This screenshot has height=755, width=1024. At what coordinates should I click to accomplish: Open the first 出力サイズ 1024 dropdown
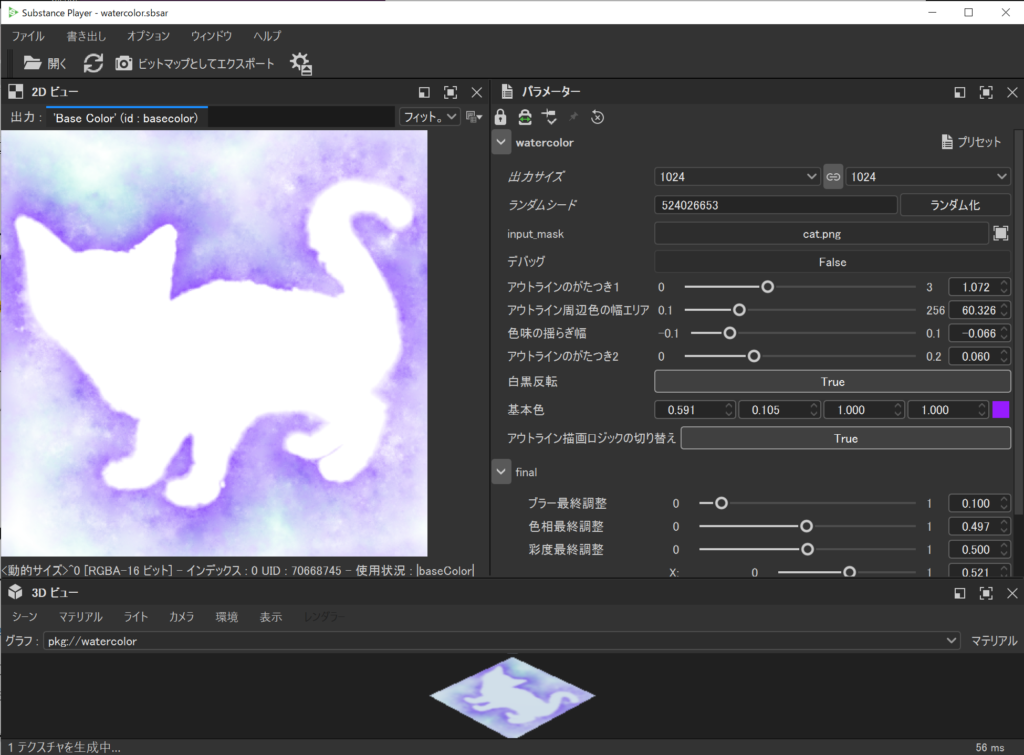click(x=737, y=176)
